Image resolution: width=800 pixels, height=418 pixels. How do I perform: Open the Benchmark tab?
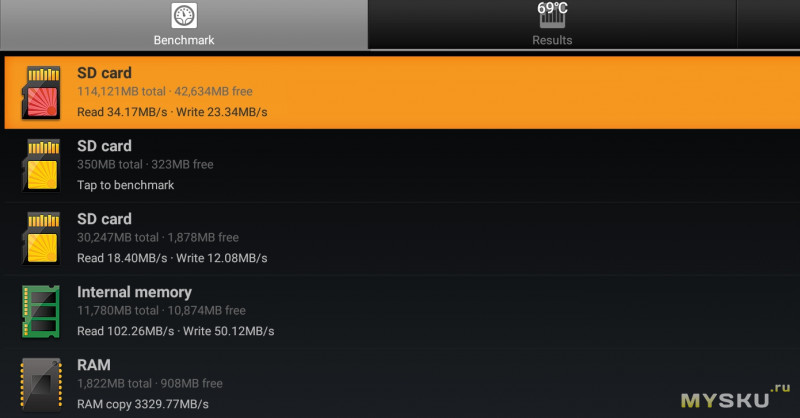[x=184, y=24]
